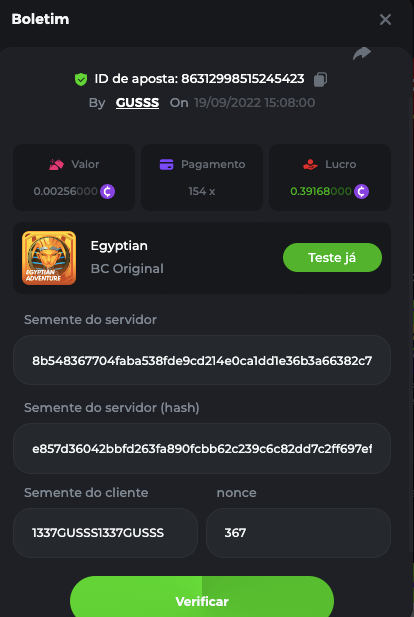Open GUSSS user profile link
The height and width of the screenshot is (617, 414).
click(x=137, y=103)
